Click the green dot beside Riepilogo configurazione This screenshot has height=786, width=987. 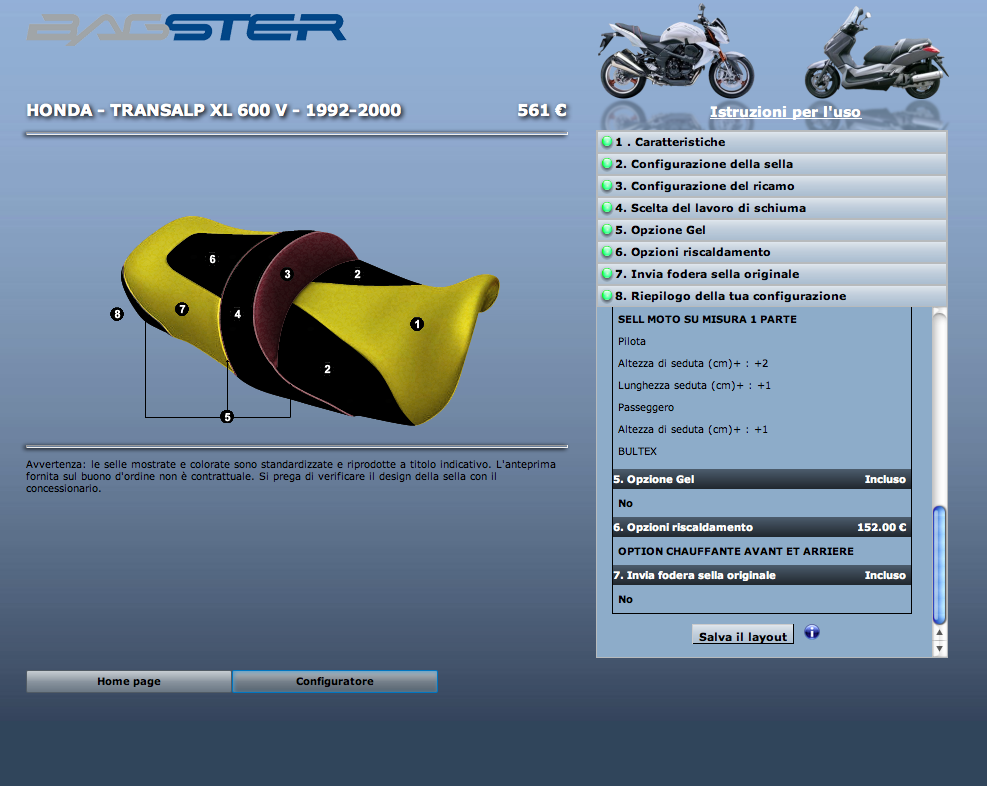point(607,296)
